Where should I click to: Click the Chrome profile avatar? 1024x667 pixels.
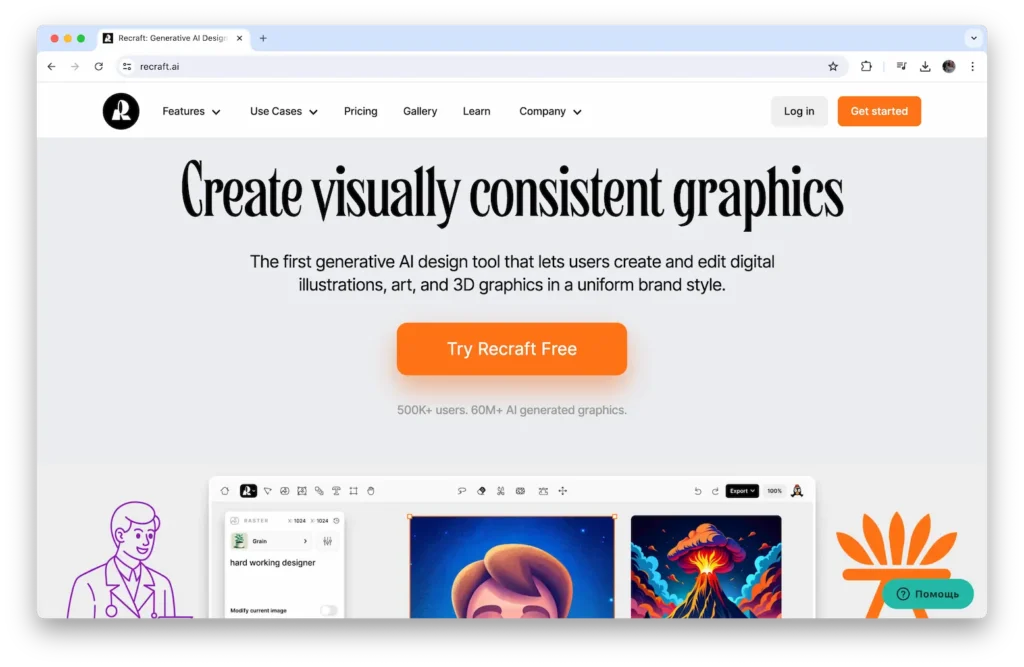(x=949, y=66)
